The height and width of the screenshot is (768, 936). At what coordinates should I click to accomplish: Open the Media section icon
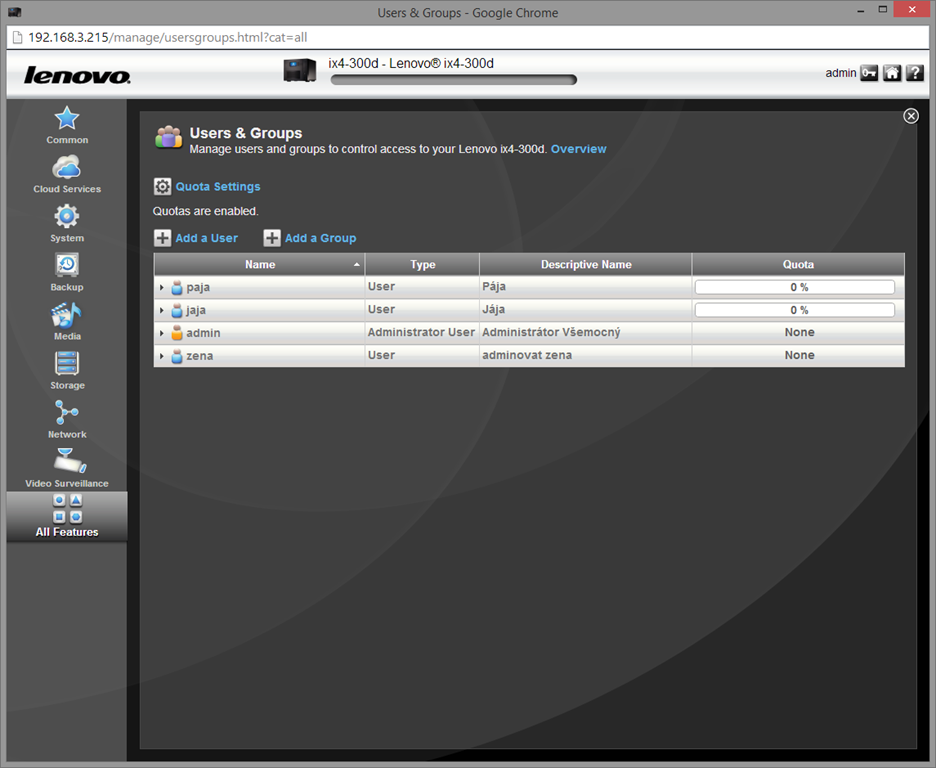tap(67, 315)
